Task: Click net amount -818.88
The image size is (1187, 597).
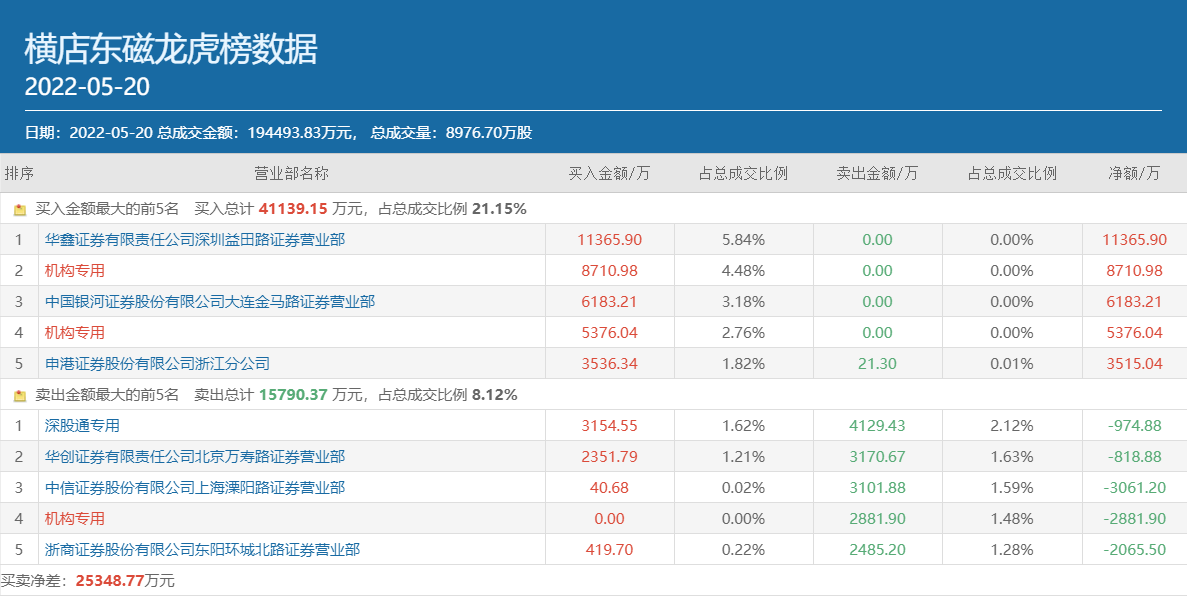Action: point(1134,457)
